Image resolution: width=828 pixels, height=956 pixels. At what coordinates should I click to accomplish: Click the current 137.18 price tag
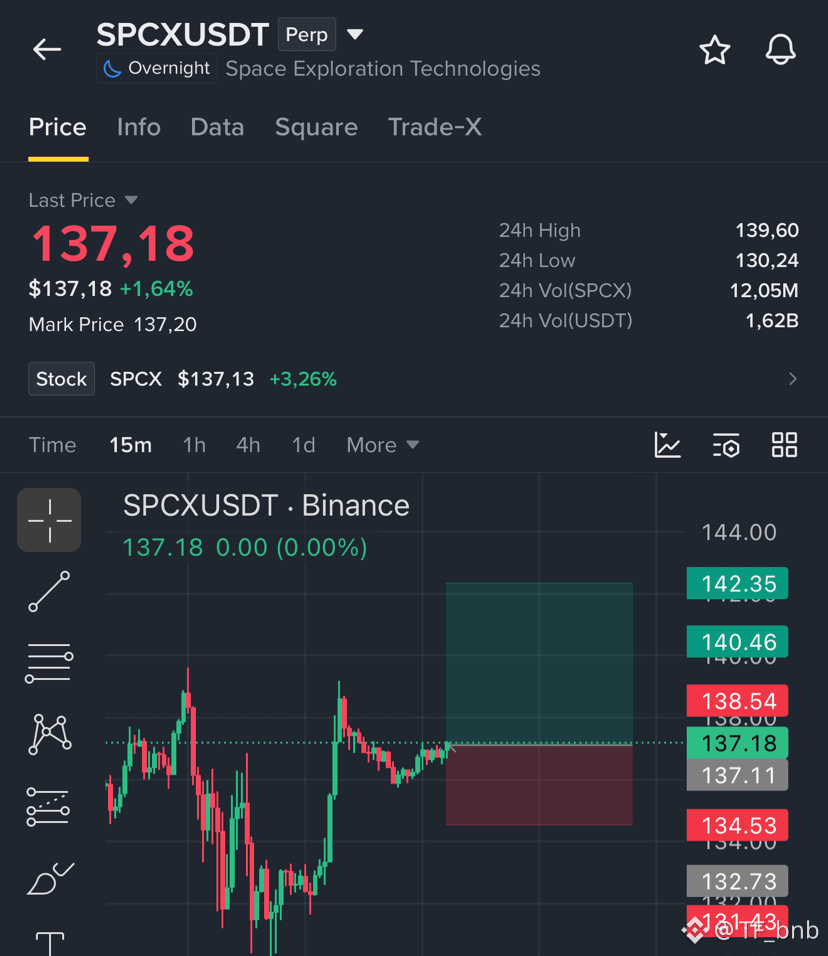[x=737, y=743]
